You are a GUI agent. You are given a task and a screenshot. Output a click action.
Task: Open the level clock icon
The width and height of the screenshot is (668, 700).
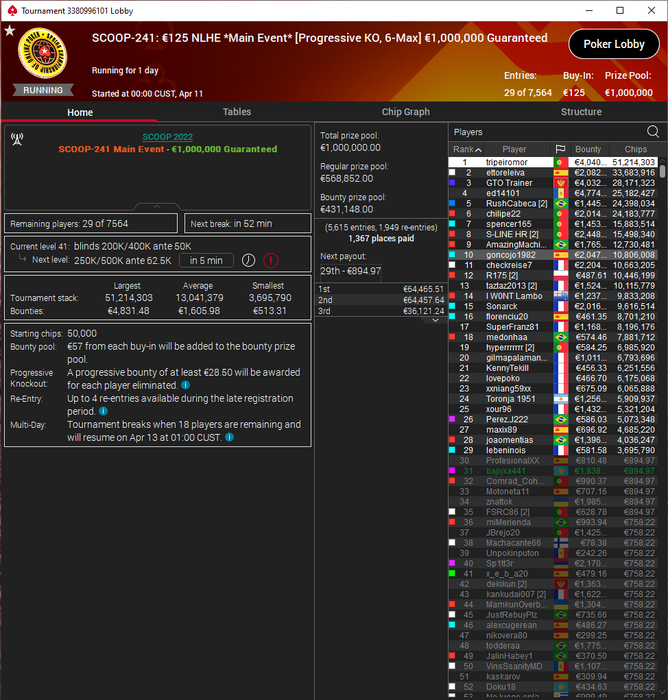[x=248, y=260]
